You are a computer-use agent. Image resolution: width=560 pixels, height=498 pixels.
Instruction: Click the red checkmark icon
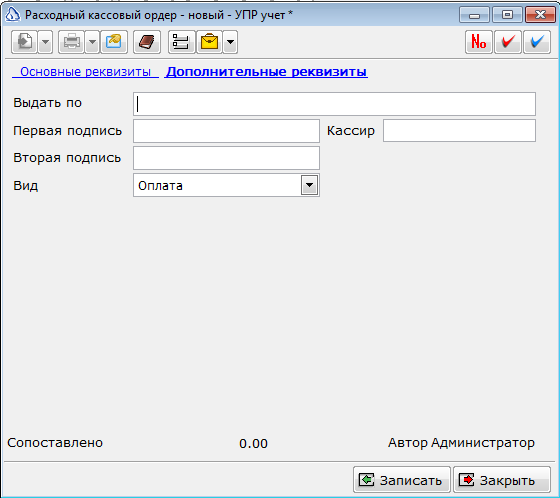508,42
